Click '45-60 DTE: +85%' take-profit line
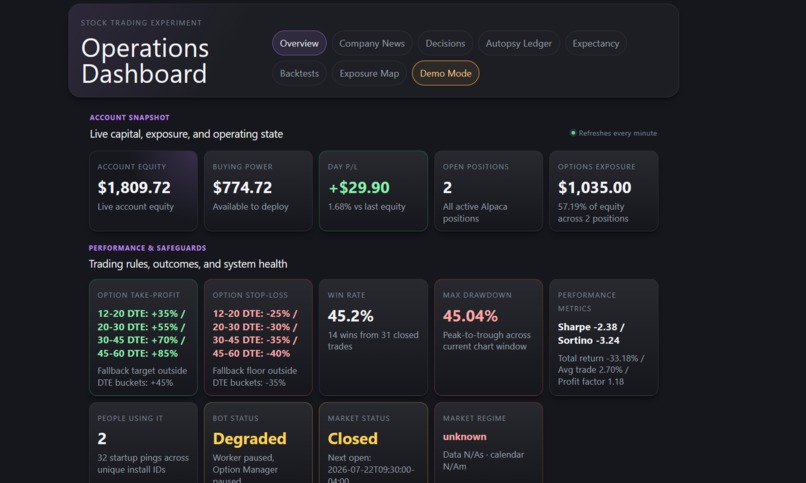 [138, 354]
